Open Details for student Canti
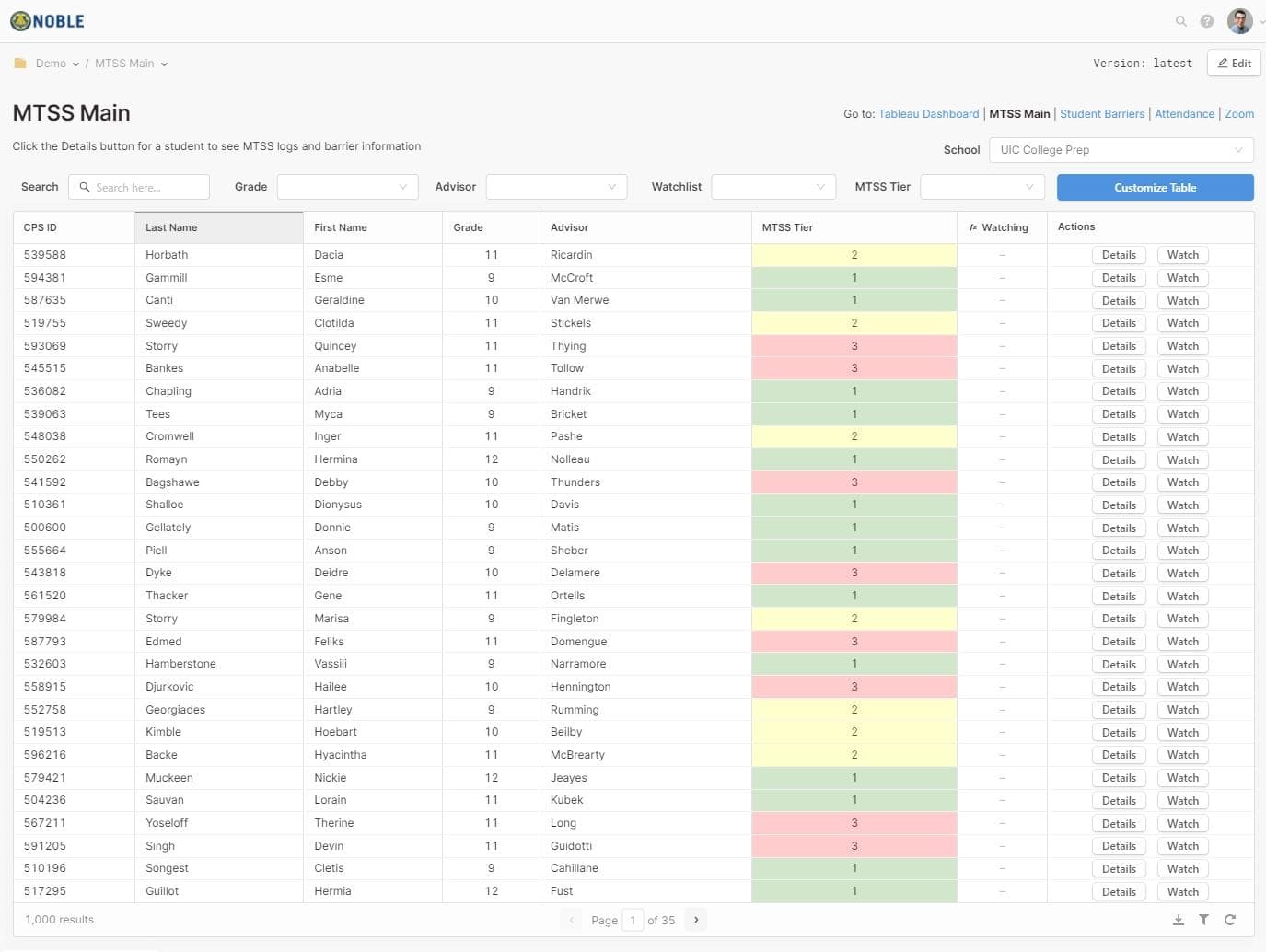The width and height of the screenshot is (1266, 952). (1119, 301)
